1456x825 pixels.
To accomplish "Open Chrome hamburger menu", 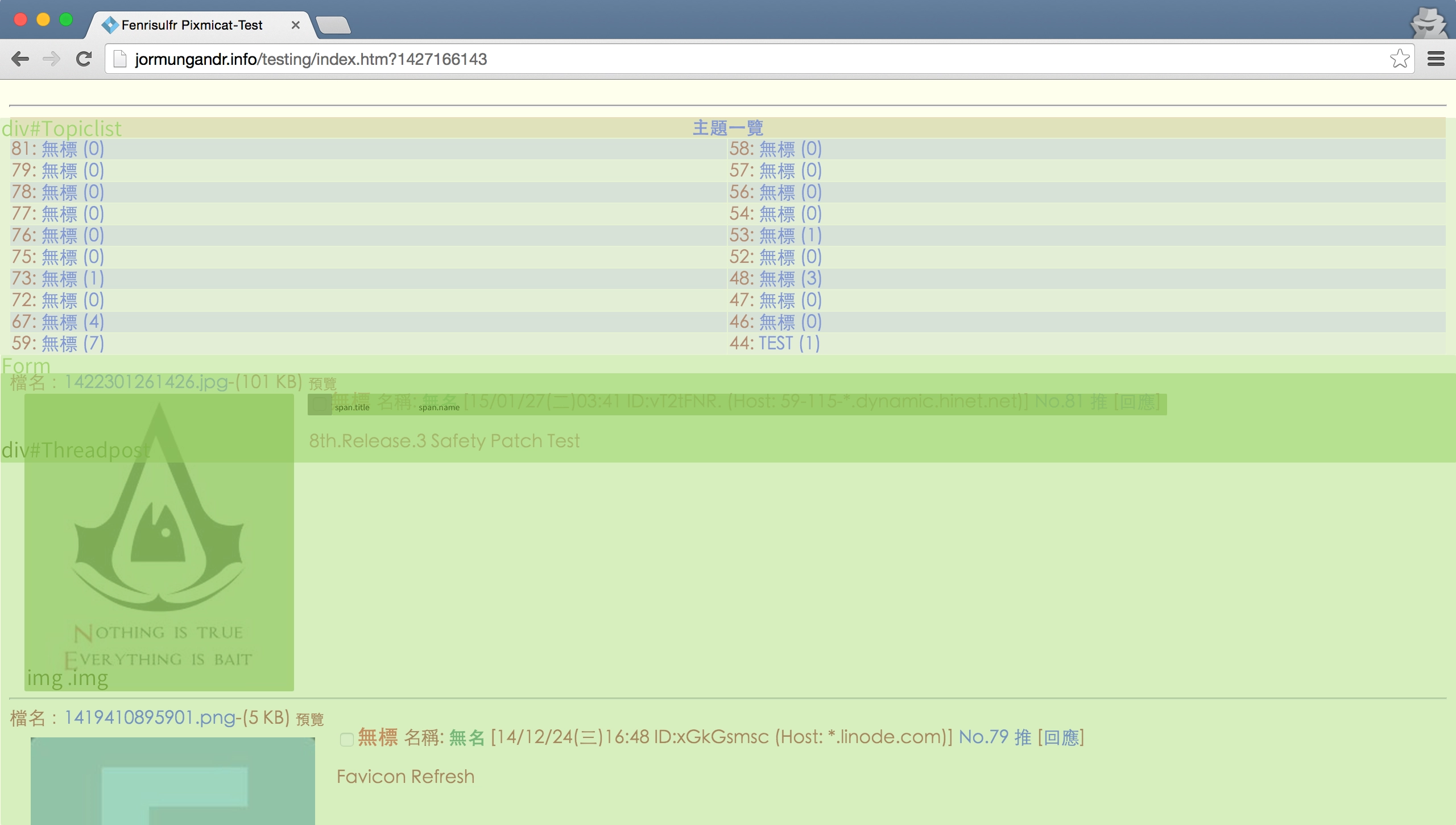I will click(x=1436, y=59).
